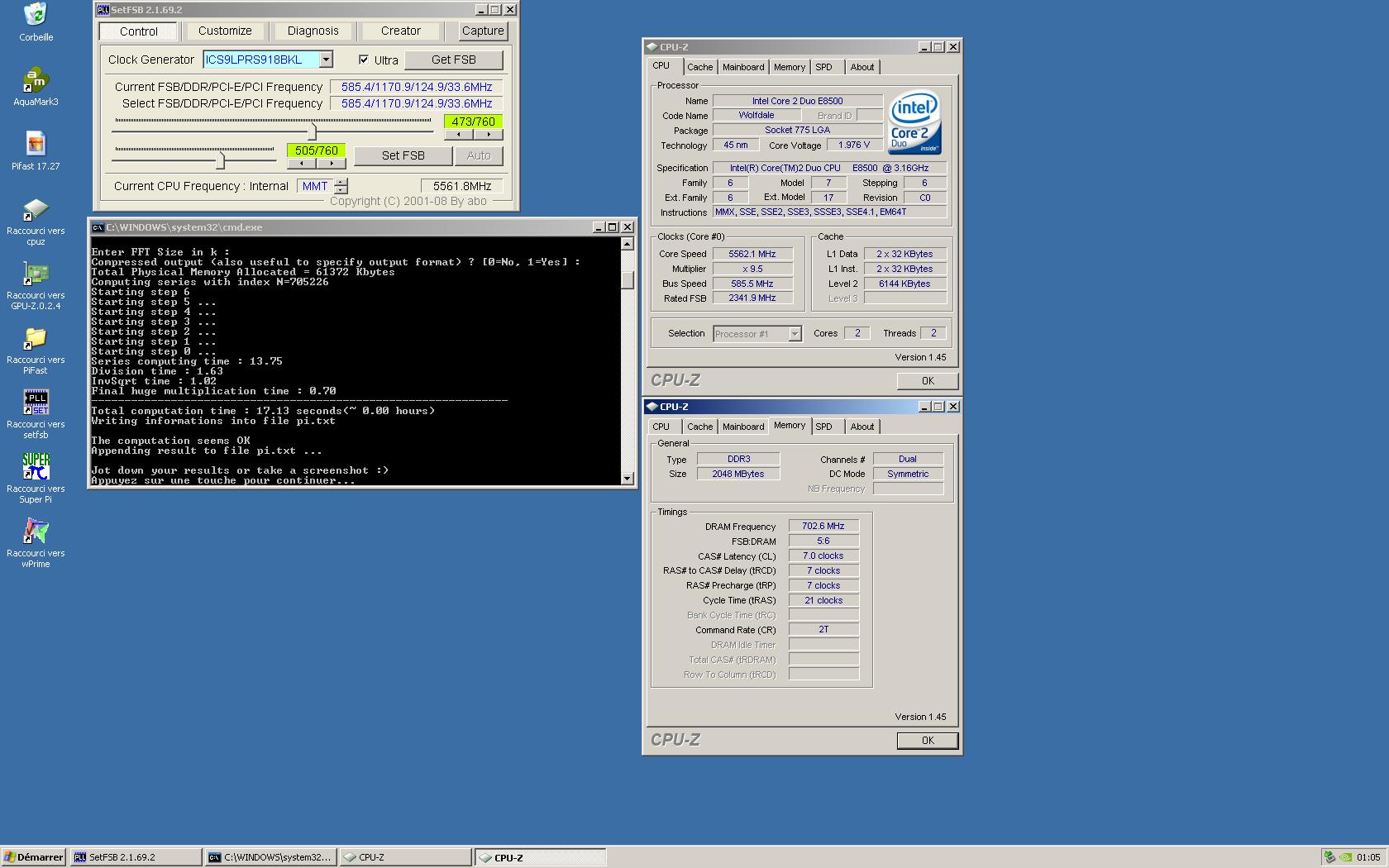Click the Get FSB button
Screen dimensions: 1389x868
coord(453,60)
